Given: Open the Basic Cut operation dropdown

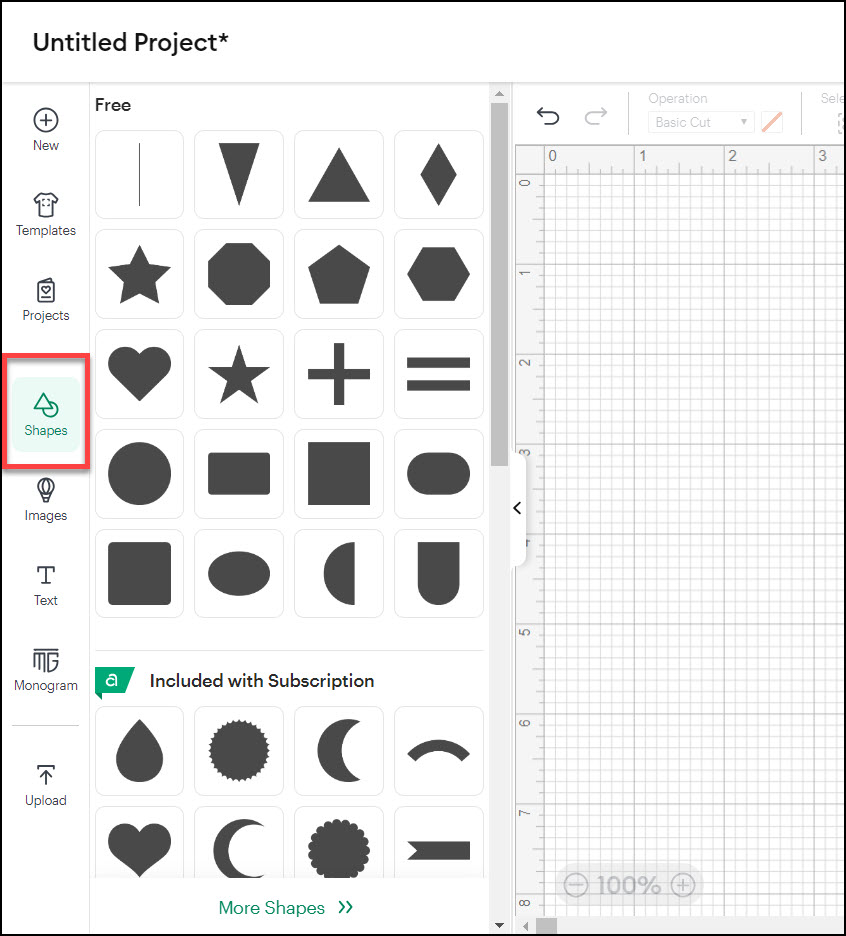Looking at the screenshot, I should (700, 121).
